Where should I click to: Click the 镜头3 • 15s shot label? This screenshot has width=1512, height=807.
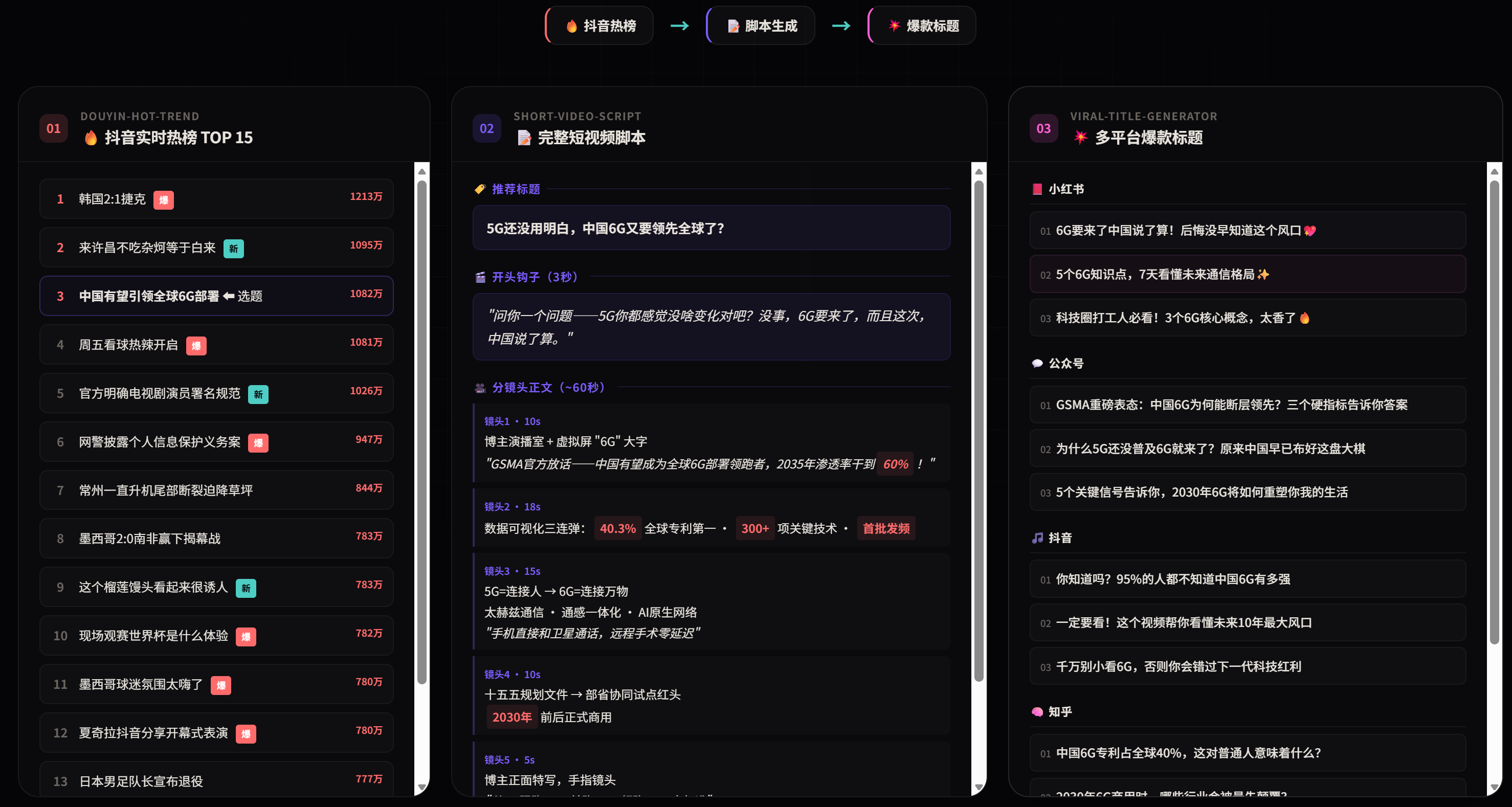pos(513,571)
